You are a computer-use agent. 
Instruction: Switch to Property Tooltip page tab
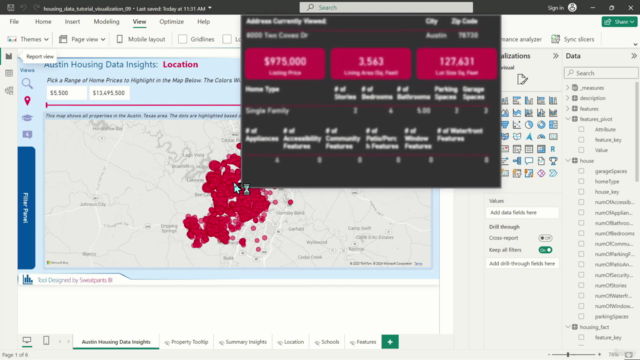pyautogui.click(x=186, y=342)
